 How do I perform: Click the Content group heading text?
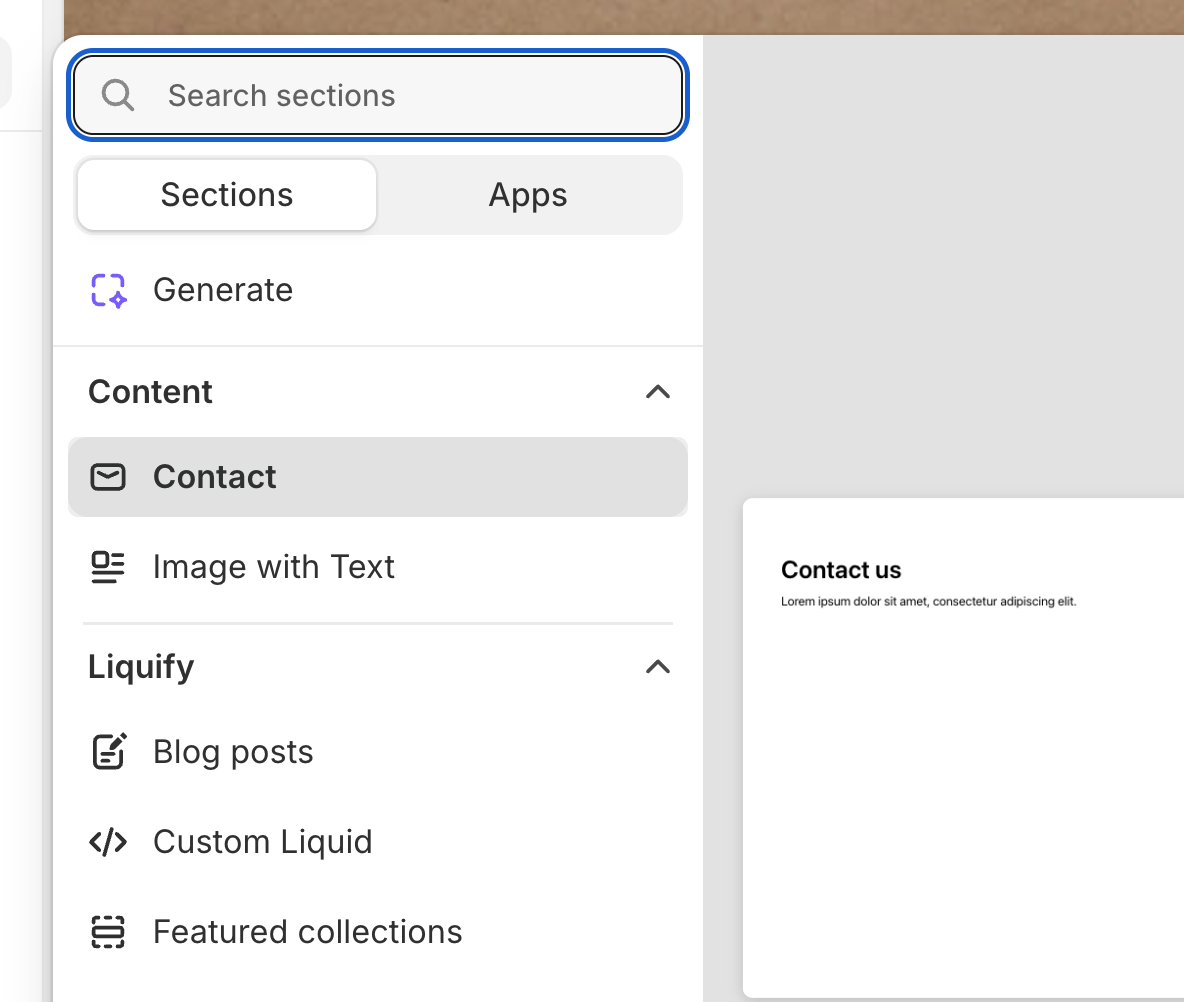tap(150, 392)
